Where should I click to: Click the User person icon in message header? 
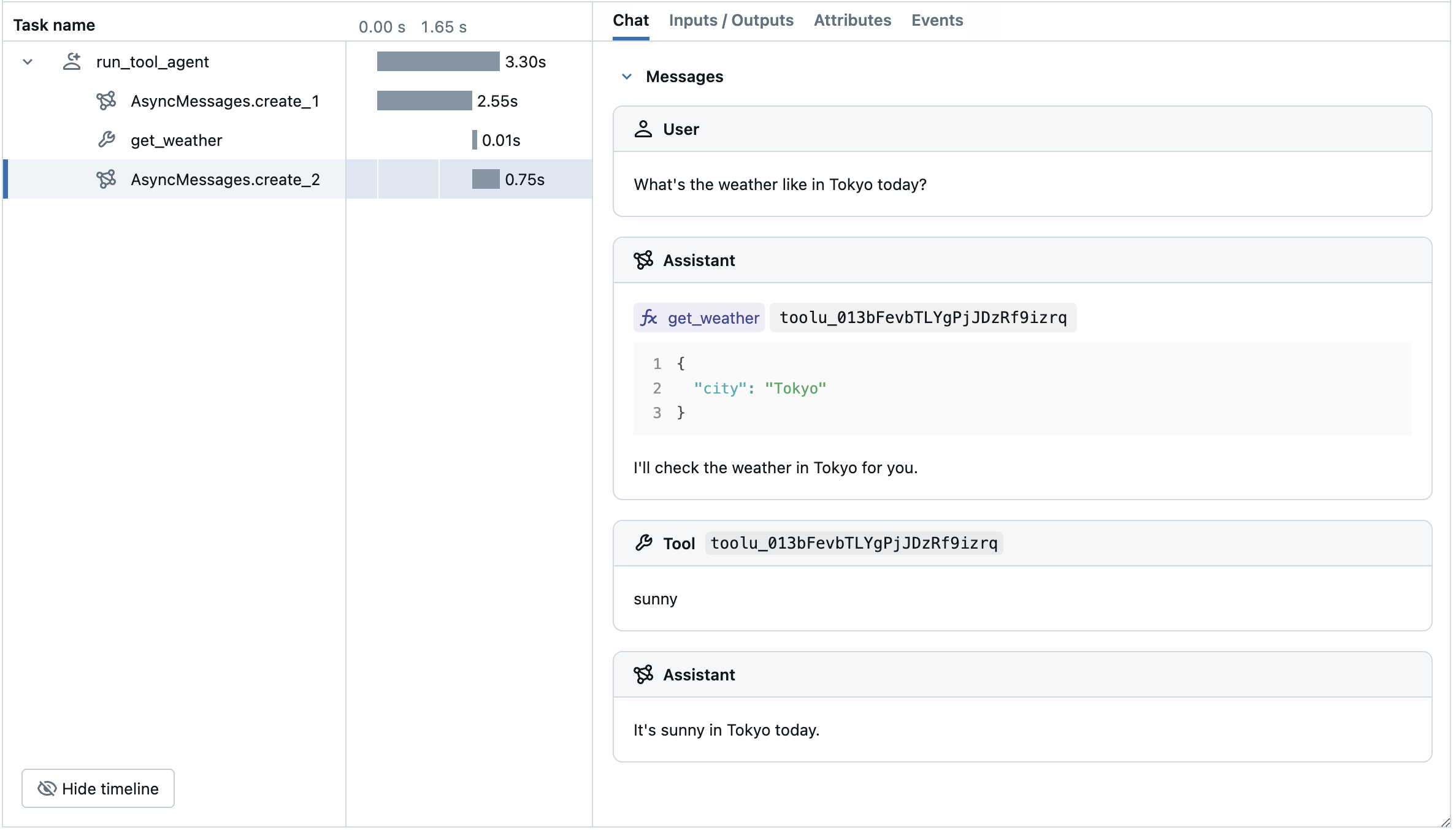[643, 129]
